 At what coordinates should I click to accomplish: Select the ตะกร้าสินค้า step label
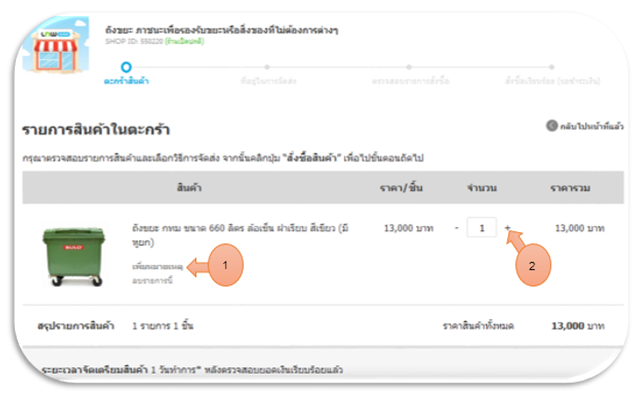[126, 81]
